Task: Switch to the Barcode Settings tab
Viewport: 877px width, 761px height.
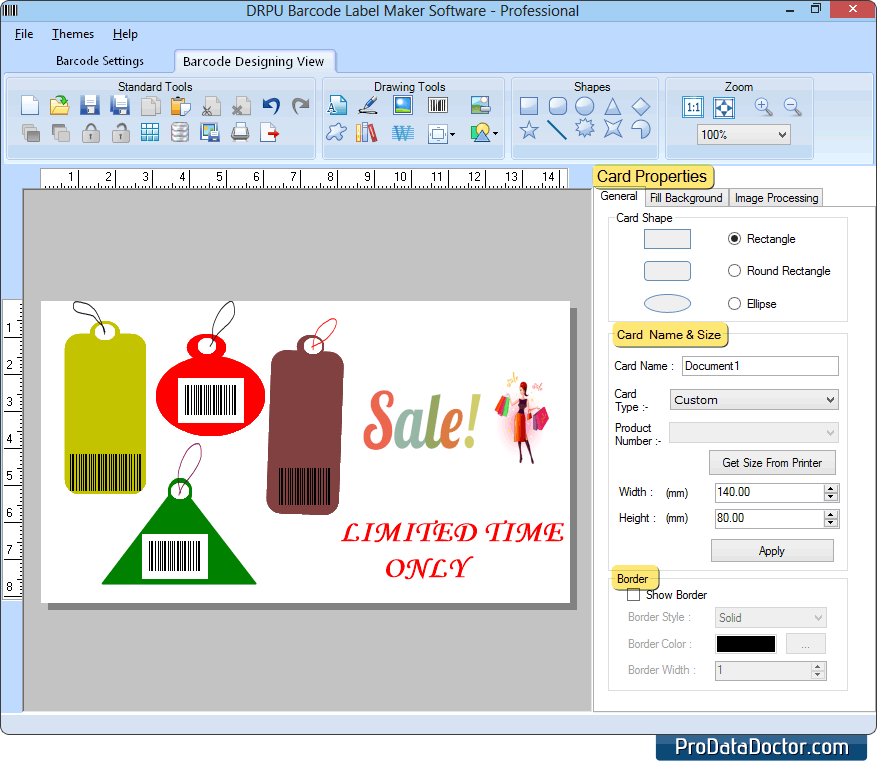Action: 100,61
